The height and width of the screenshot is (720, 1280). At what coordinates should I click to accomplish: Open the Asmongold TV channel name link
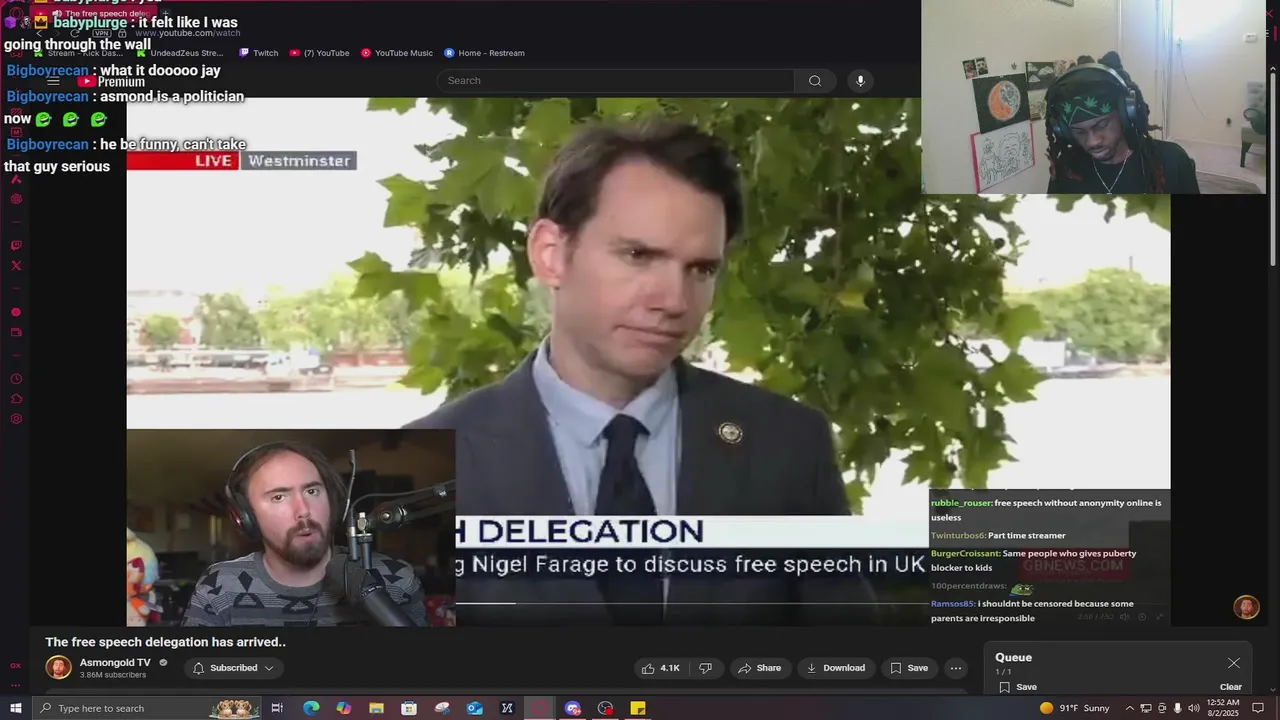(x=115, y=663)
